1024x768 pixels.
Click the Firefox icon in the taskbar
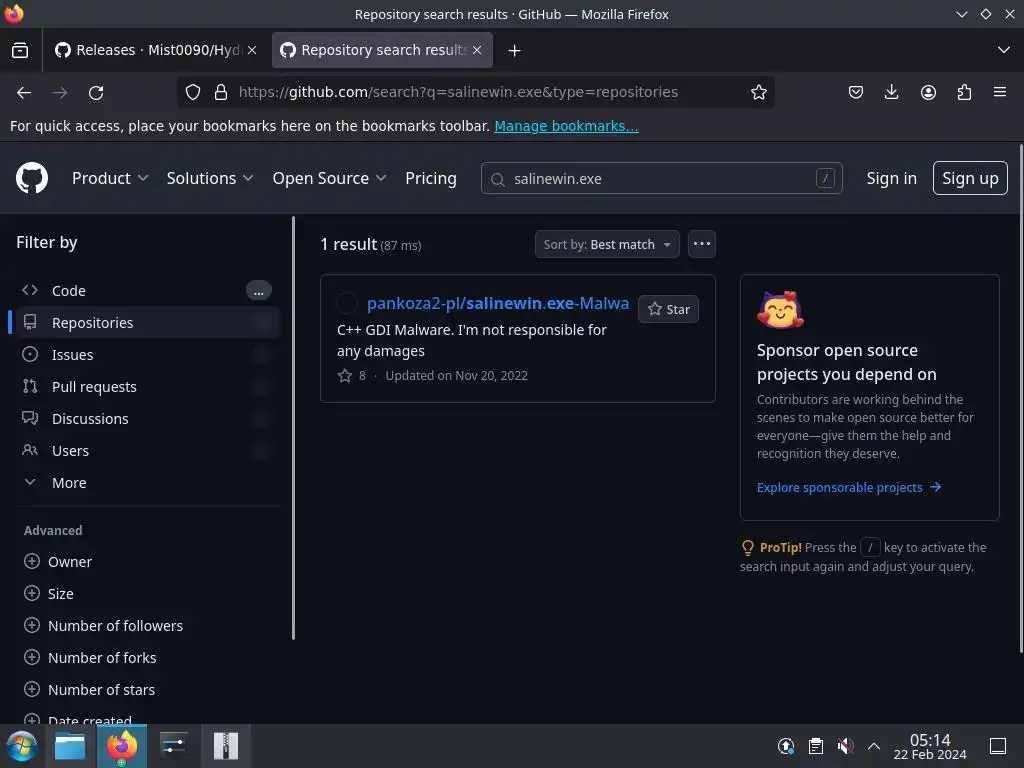click(x=121, y=746)
